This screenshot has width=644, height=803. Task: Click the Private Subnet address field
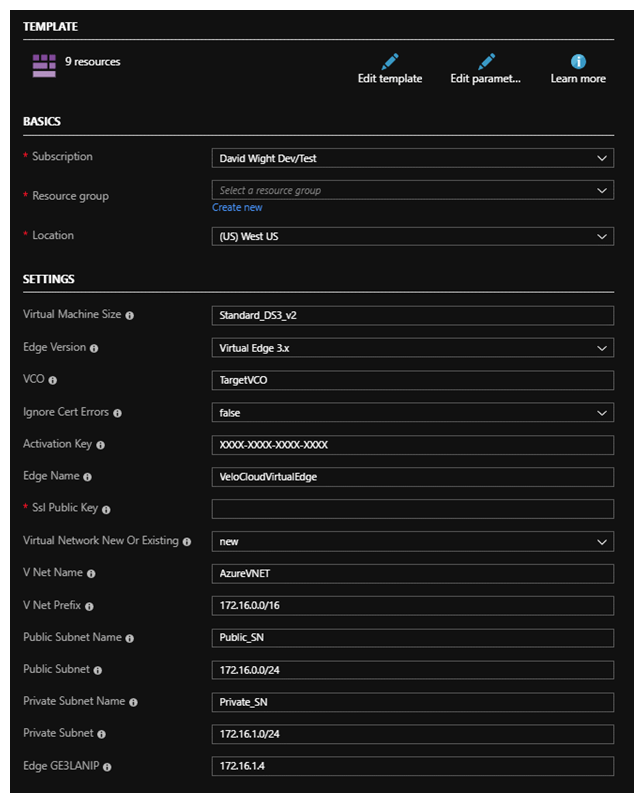[412, 734]
